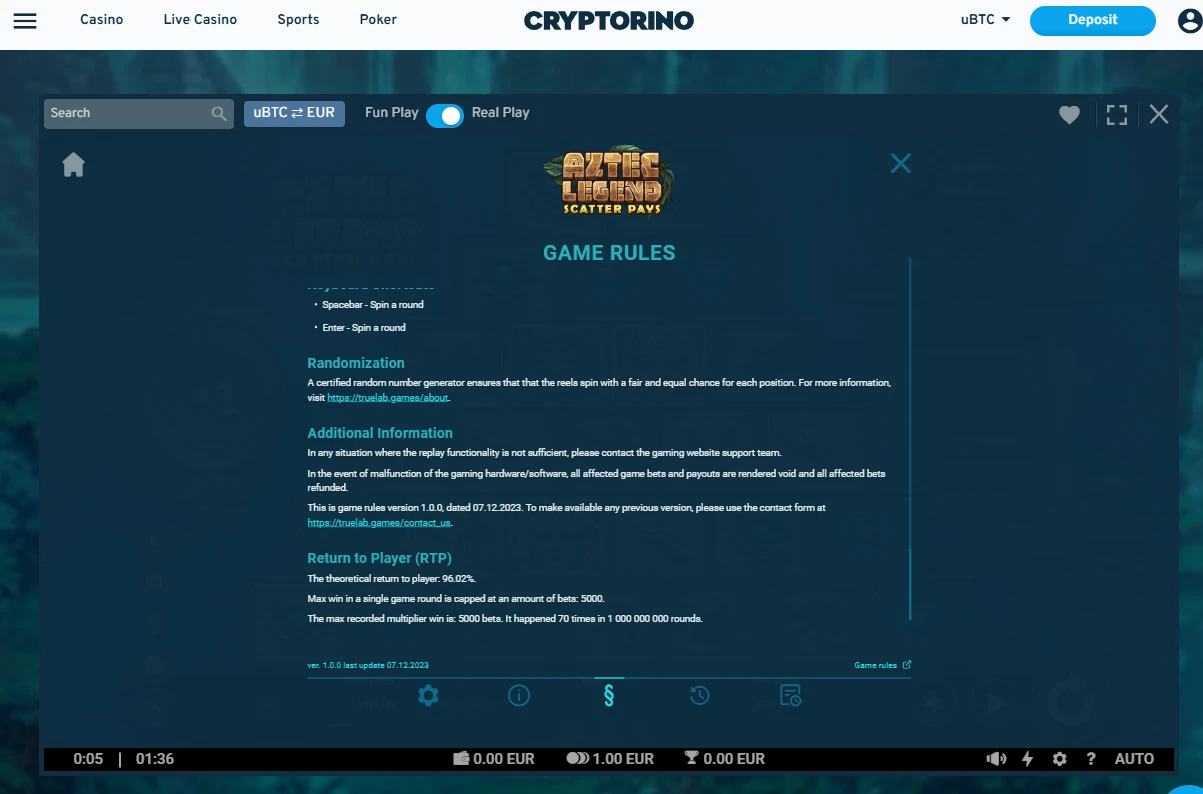Open external Game rules link

[882, 665]
